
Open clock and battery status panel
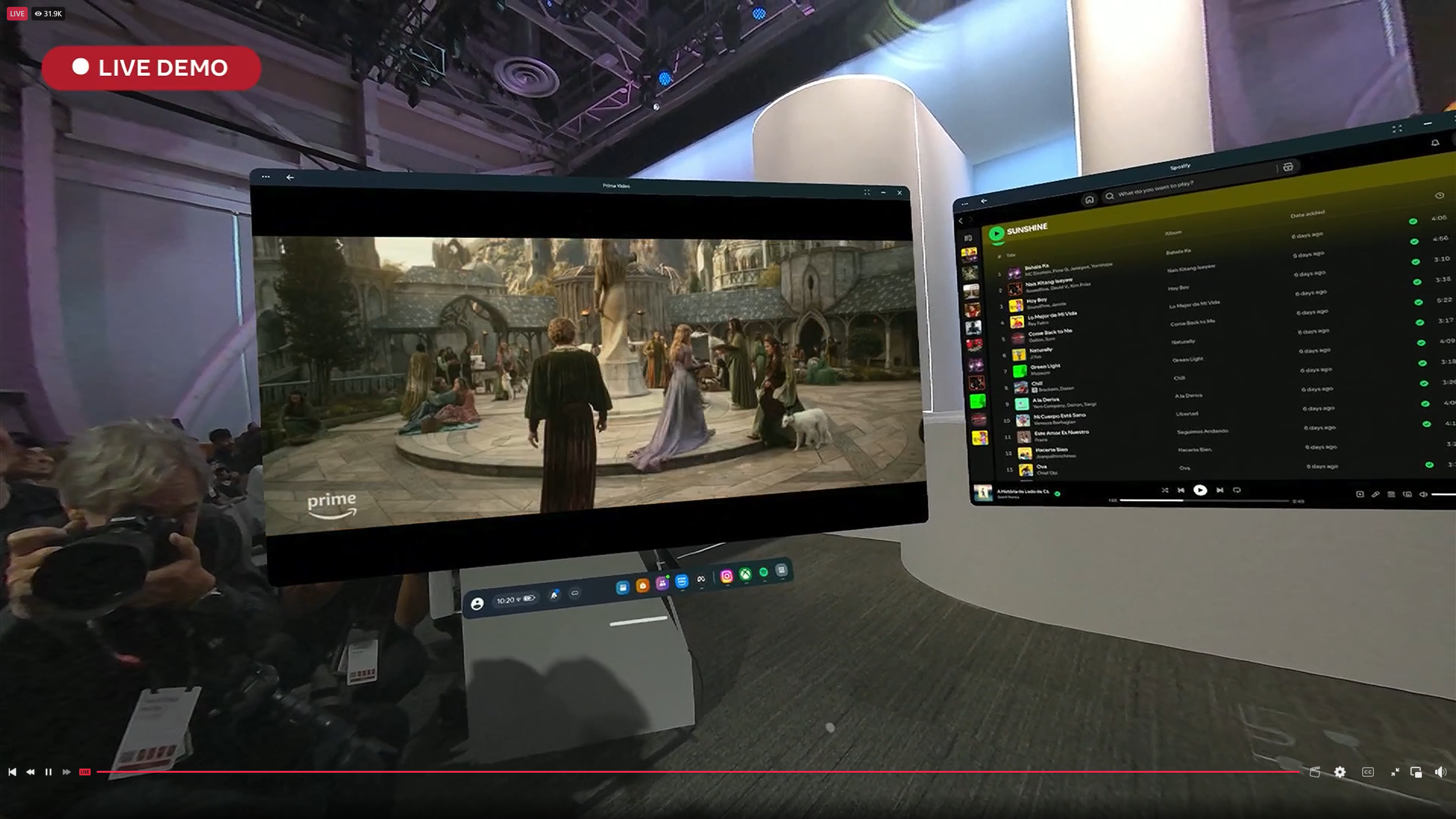(516, 600)
